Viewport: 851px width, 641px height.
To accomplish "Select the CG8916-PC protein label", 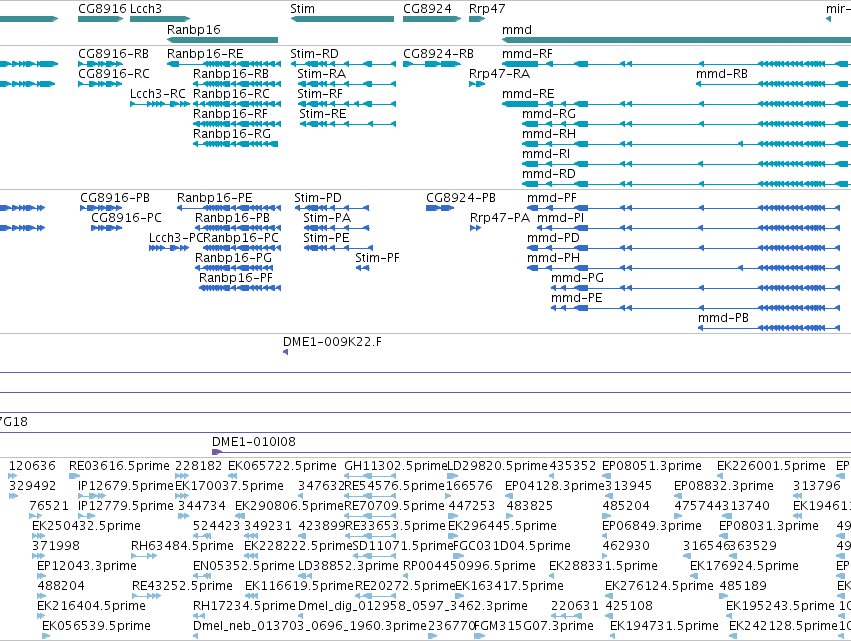I will pos(126,218).
